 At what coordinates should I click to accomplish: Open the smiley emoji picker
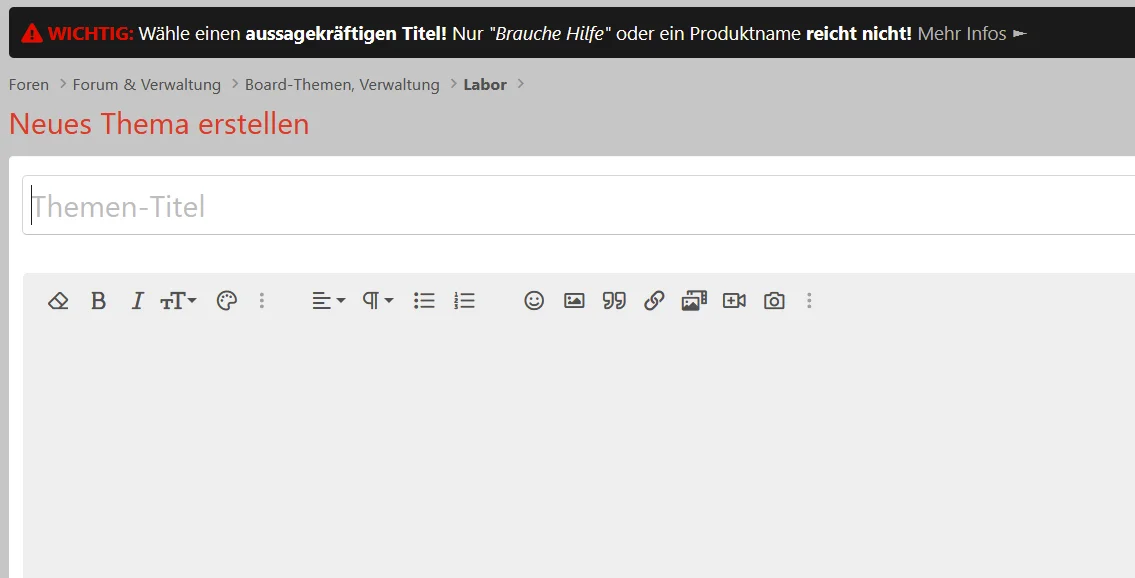(x=534, y=301)
